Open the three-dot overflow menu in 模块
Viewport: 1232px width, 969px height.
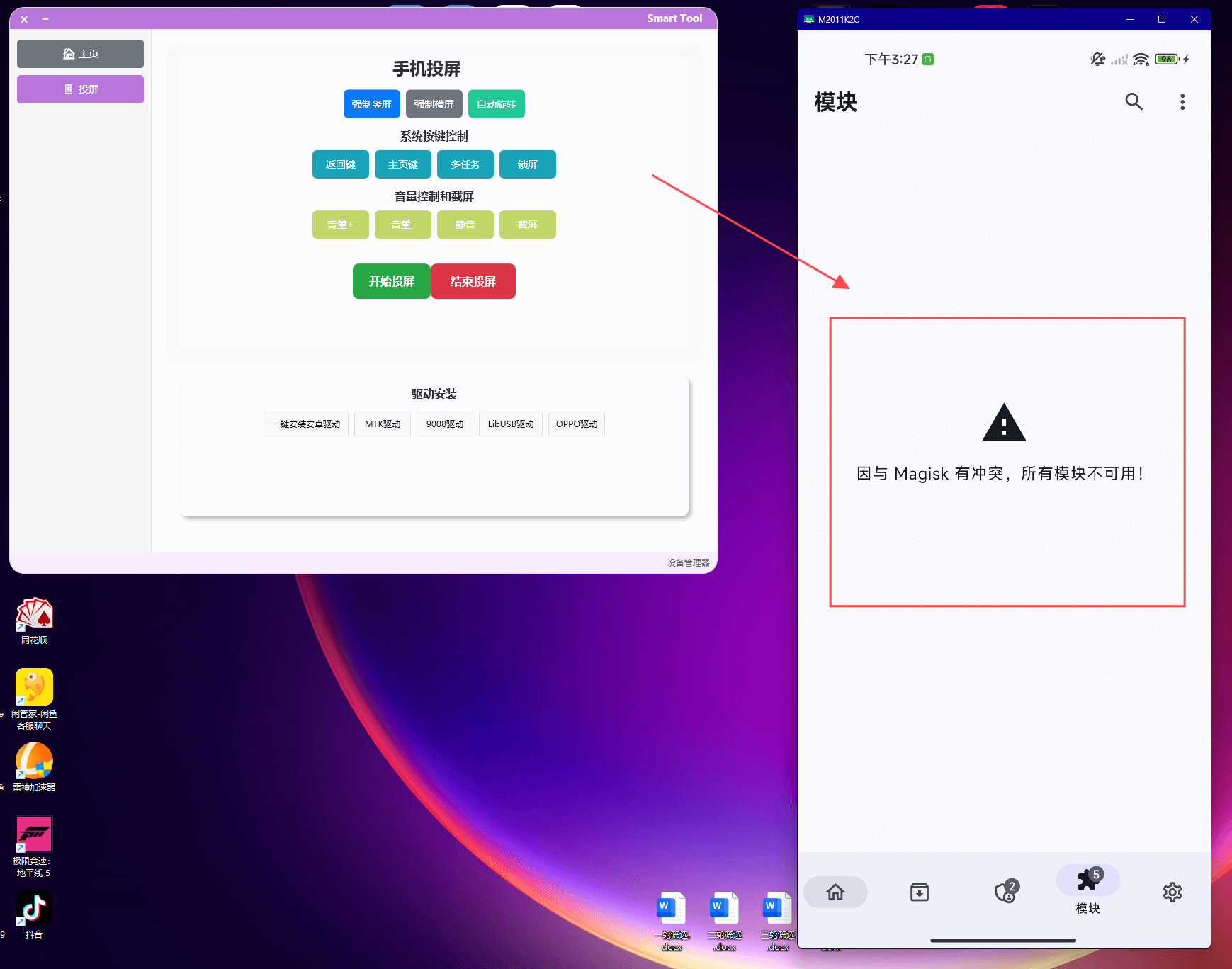[1182, 102]
